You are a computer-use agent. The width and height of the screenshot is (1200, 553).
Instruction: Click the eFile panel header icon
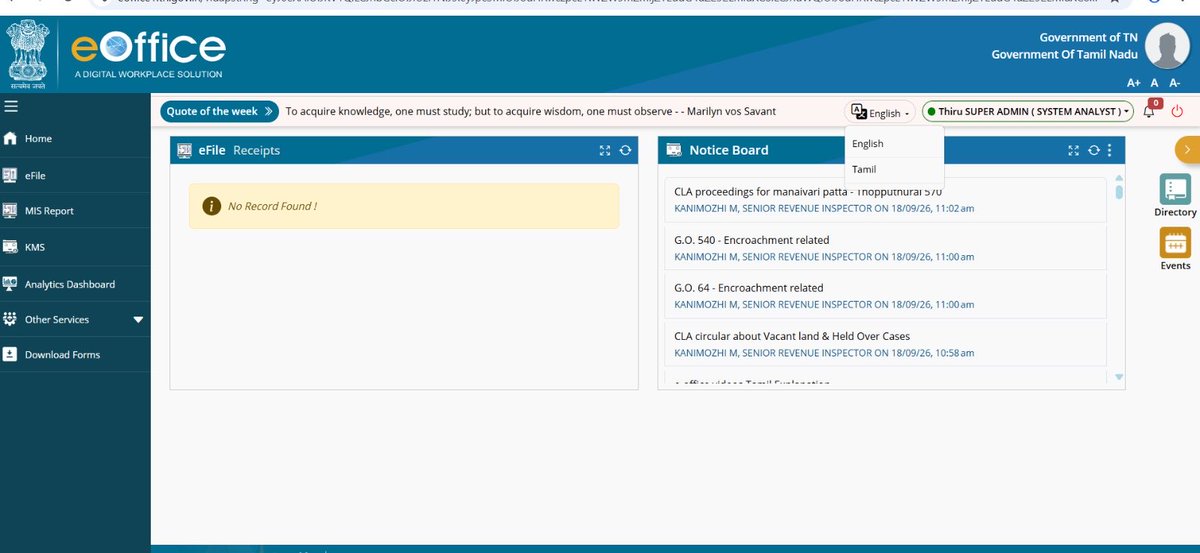(184, 150)
